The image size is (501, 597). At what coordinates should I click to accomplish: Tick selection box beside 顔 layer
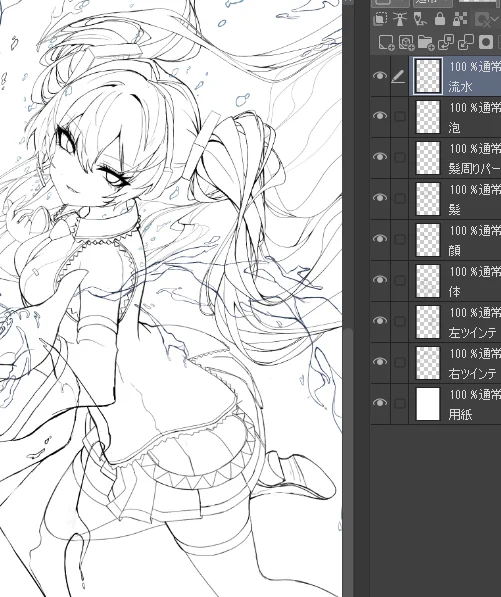click(x=399, y=239)
